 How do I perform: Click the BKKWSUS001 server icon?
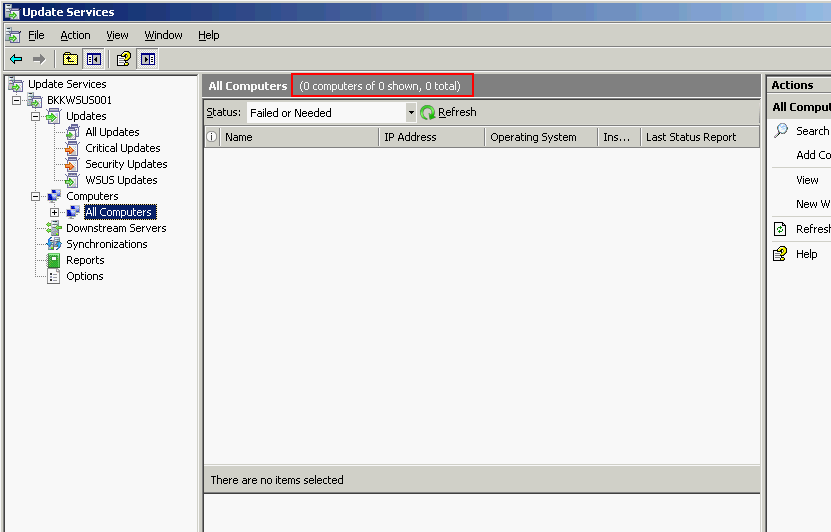pyautogui.click(x=34, y=100)
